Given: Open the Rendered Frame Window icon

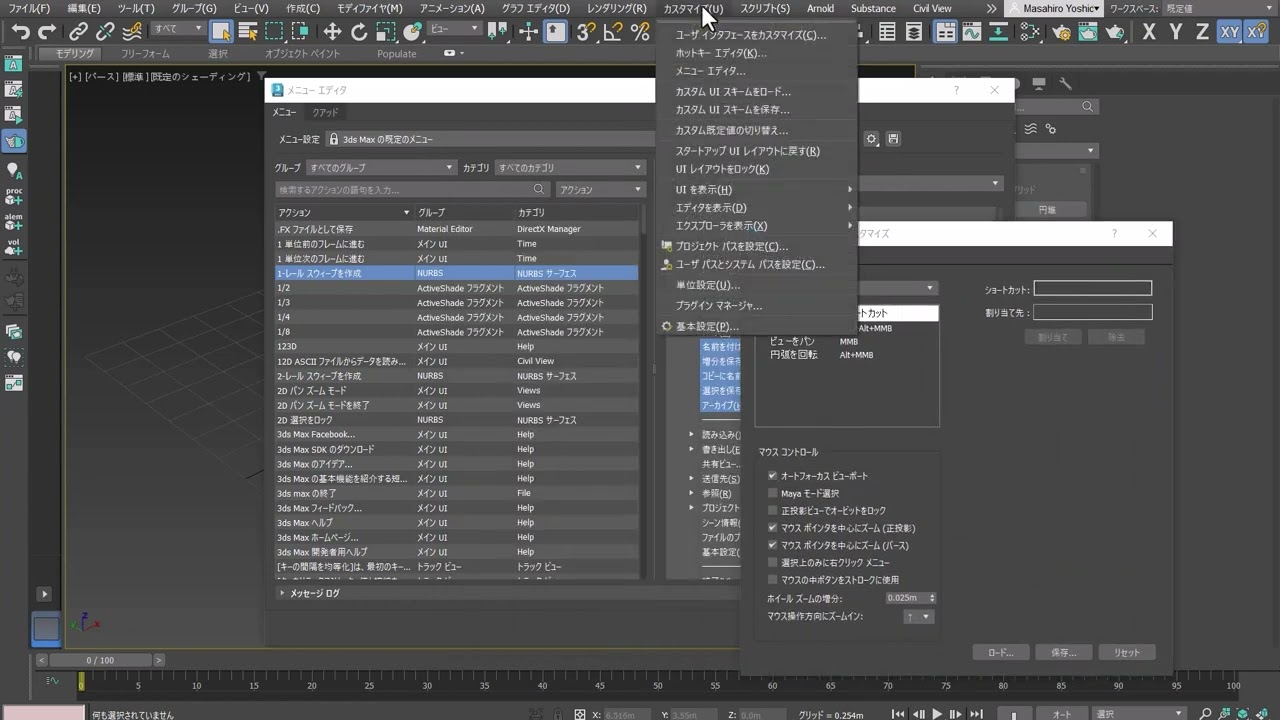Looking at the screenshot, I should [x=1087, y=32].
